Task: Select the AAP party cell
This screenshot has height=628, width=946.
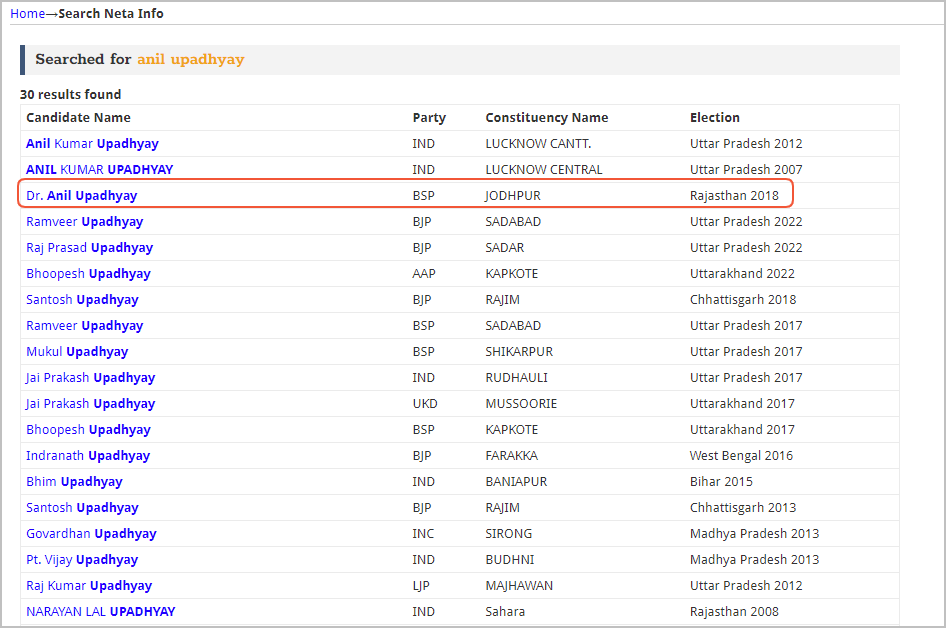Action: click(424, 273)
